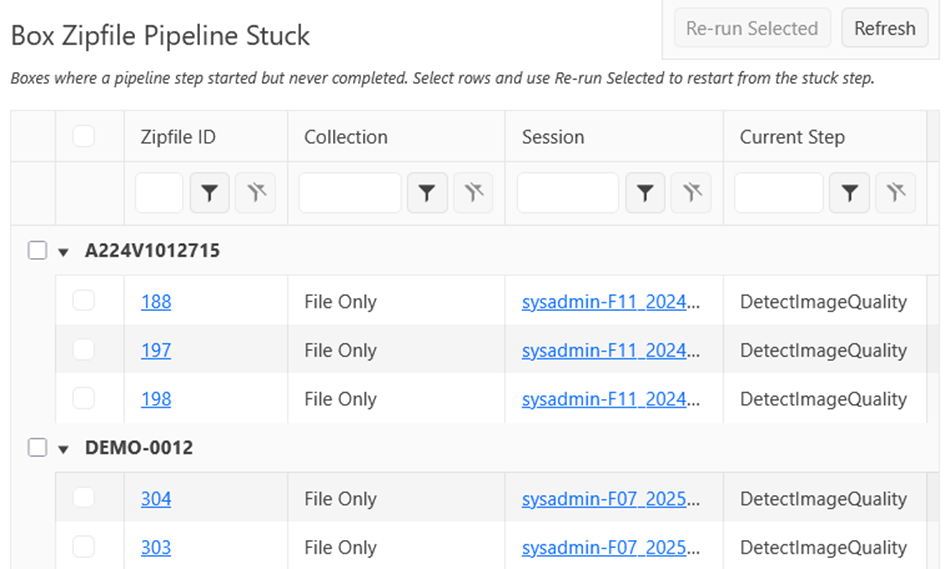
Task: Clear the Current Step column filter
Action: tap(896, 193)
